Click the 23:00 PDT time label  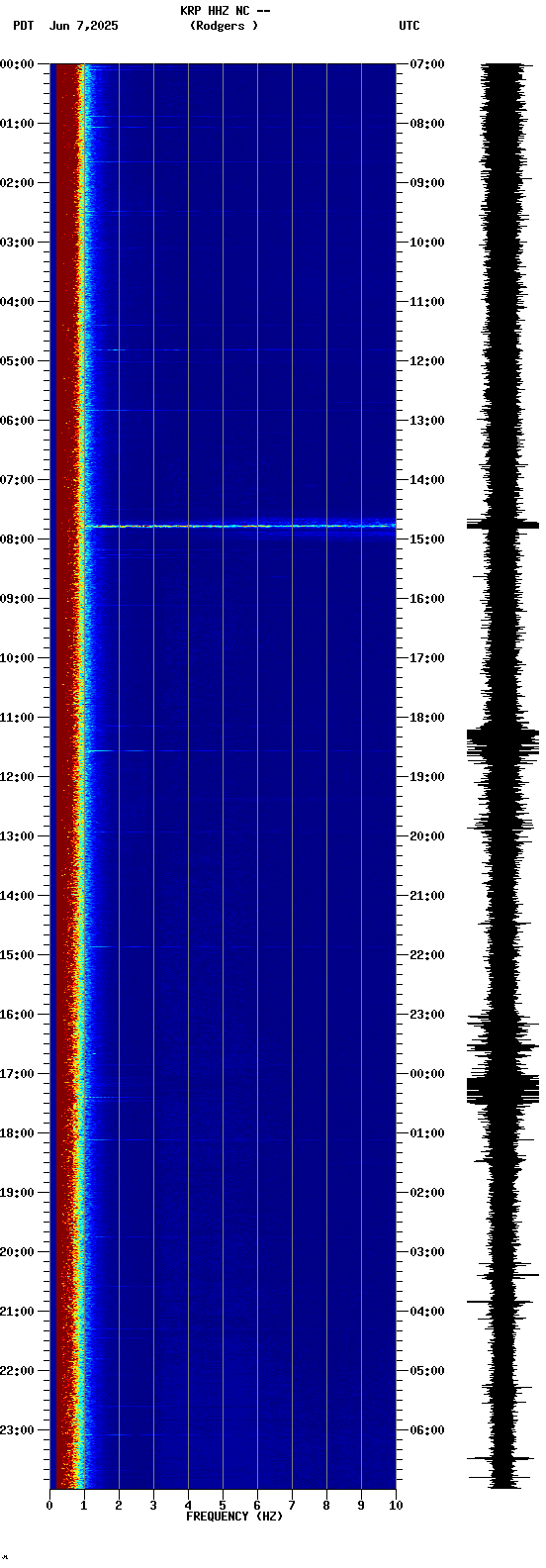[x=17, y=1430]
